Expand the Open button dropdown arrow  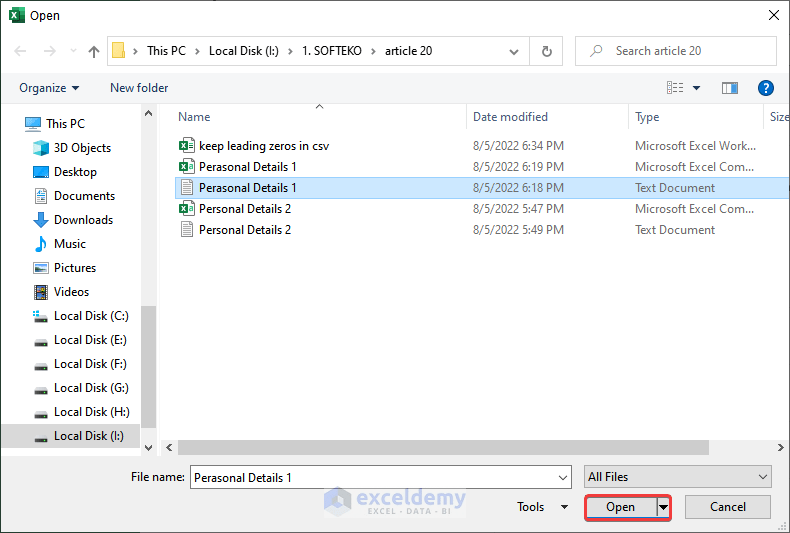click(664, 508)
